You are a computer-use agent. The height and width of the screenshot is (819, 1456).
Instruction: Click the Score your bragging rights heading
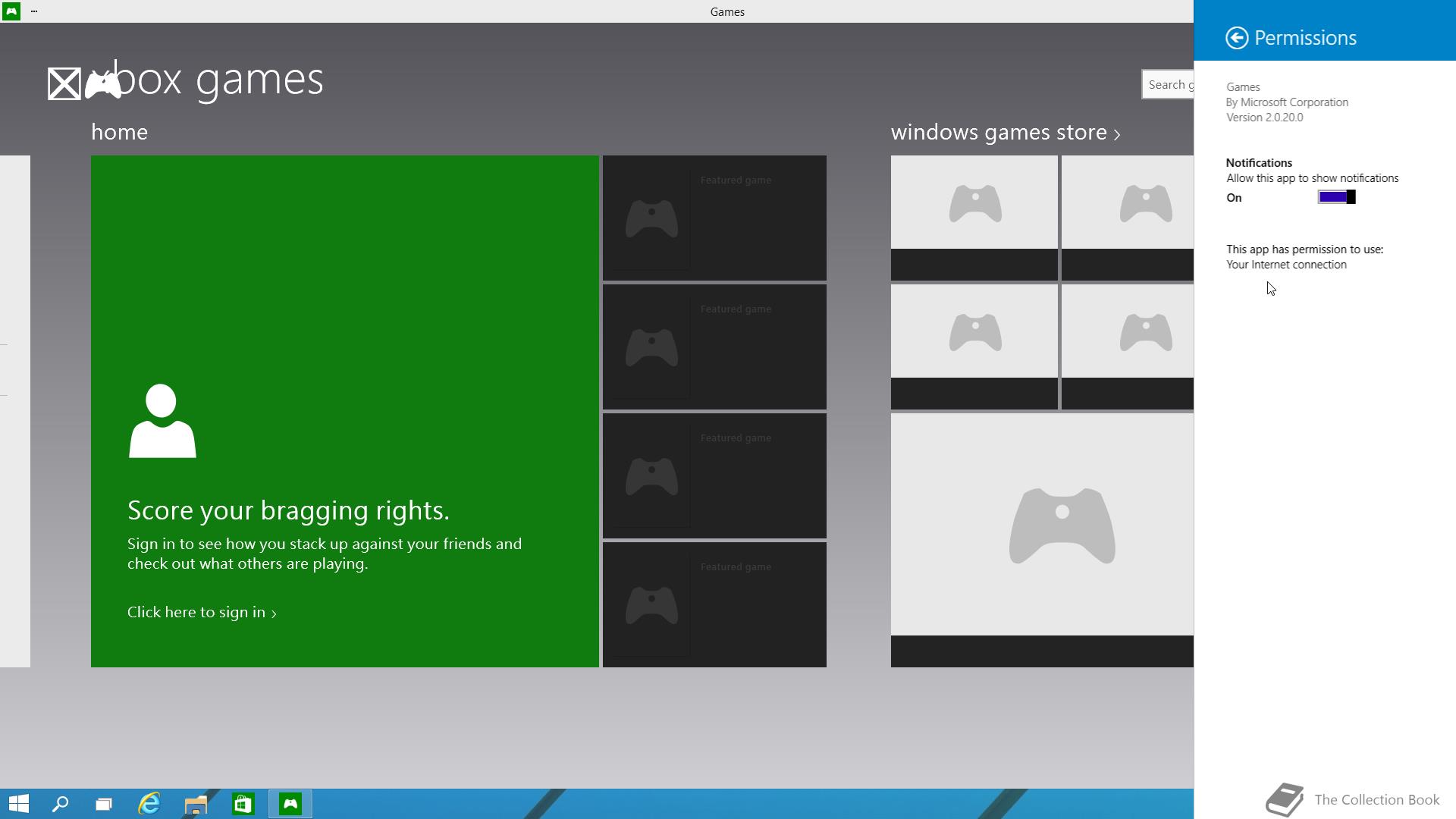click(x=288, y=510)
